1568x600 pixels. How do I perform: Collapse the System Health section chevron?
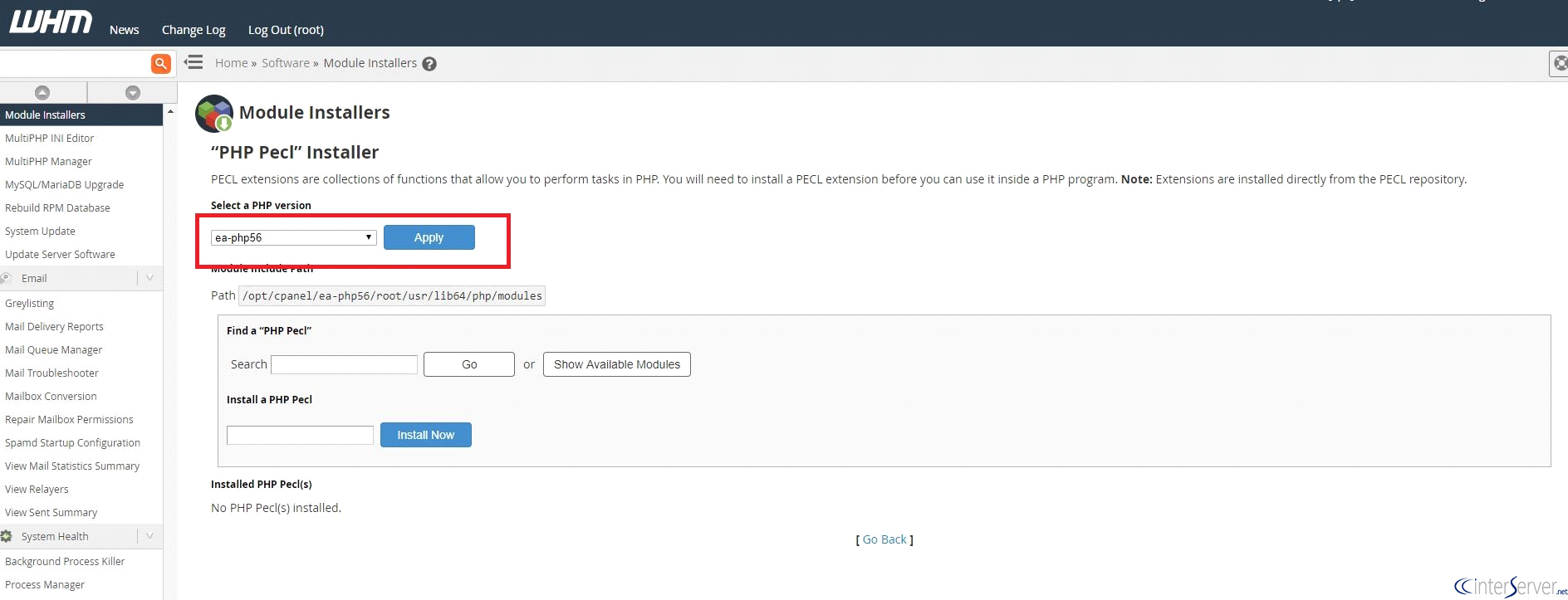point(149,536)
